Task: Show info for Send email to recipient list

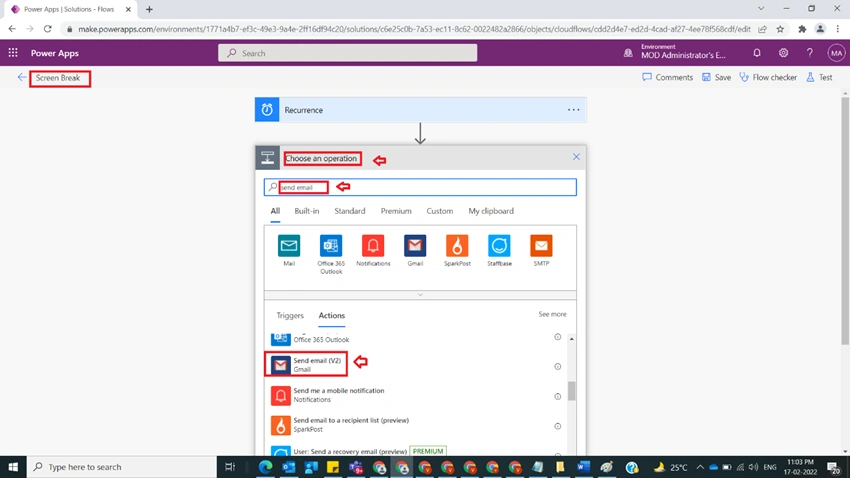Action: pos(557,427)
